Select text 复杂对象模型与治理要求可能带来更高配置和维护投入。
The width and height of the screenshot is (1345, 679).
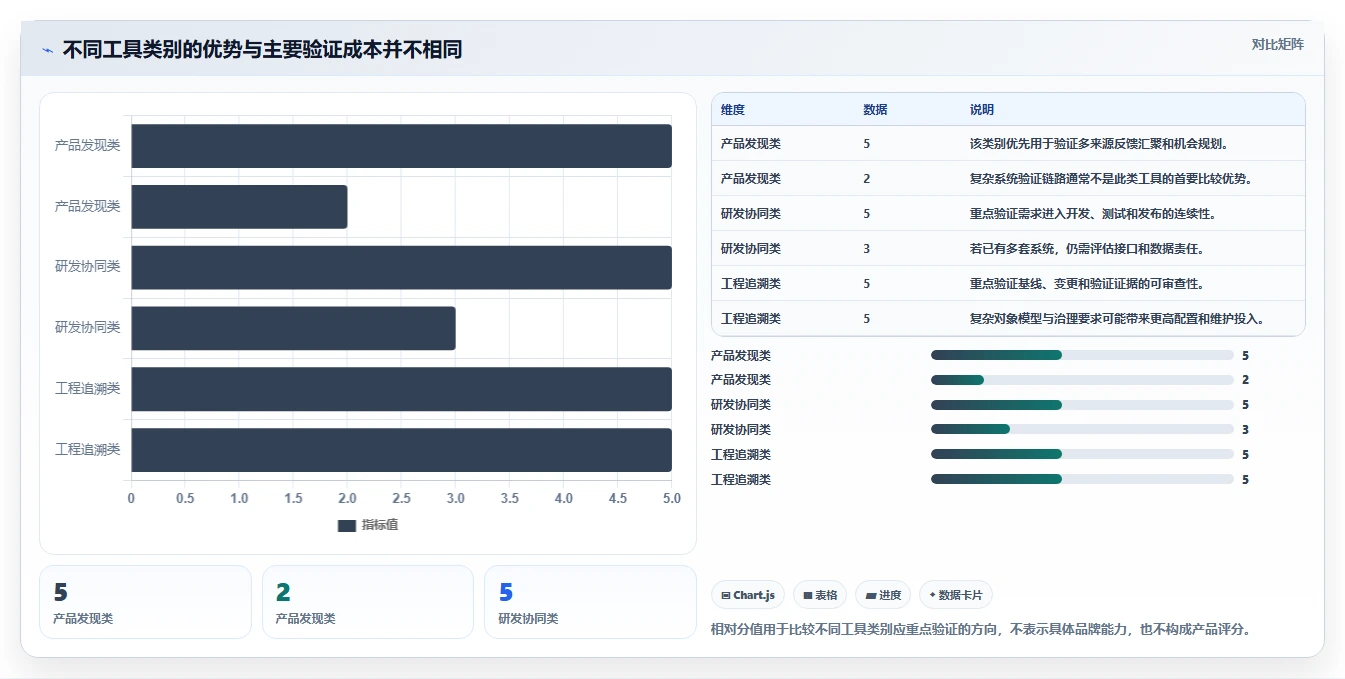pyautogui.click(x=1117, y=319)
